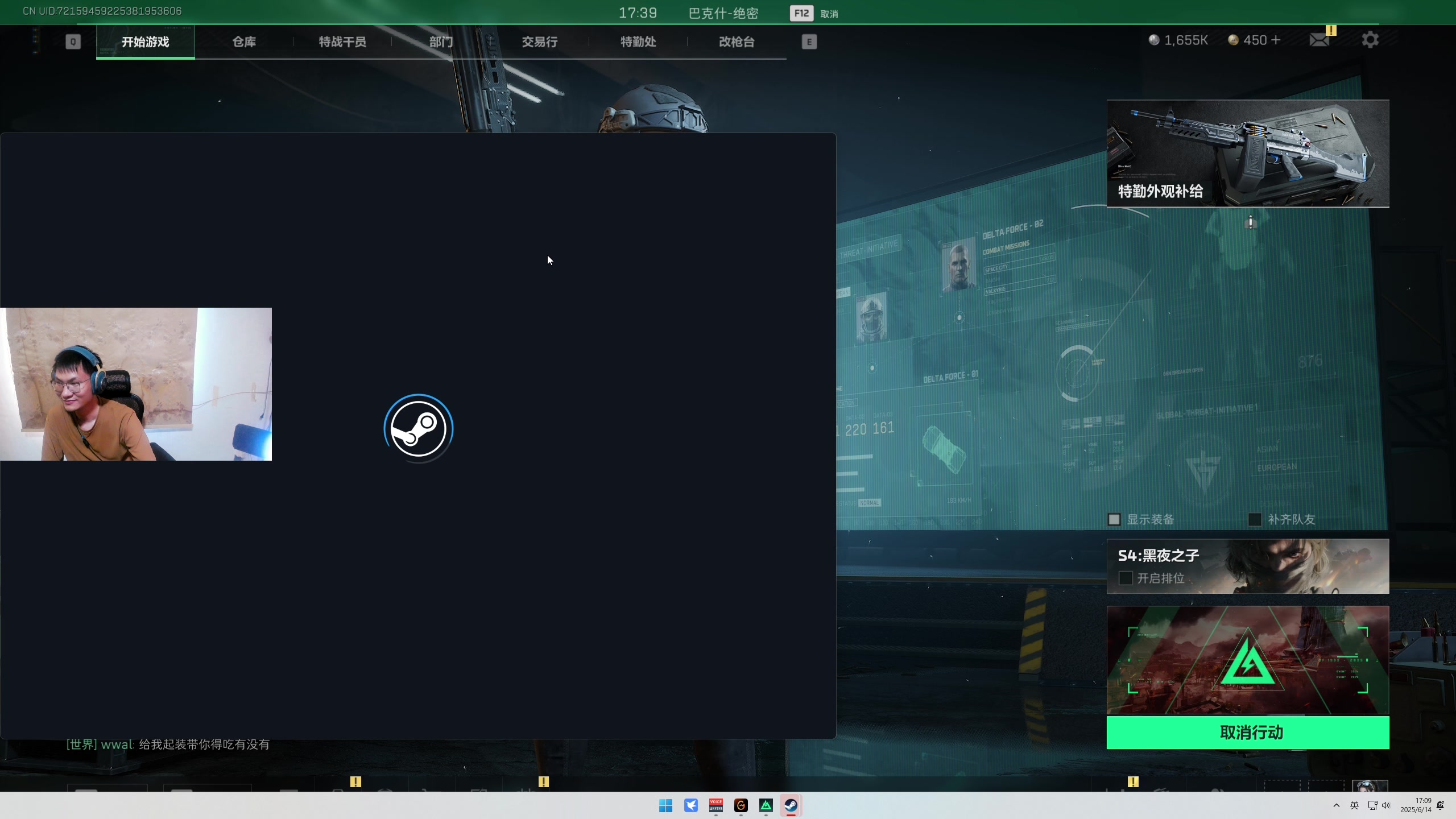Open VoiceMeeter from the taskbar
The height and width of the screenshot is (819, 1456).
tap(715, 805)
